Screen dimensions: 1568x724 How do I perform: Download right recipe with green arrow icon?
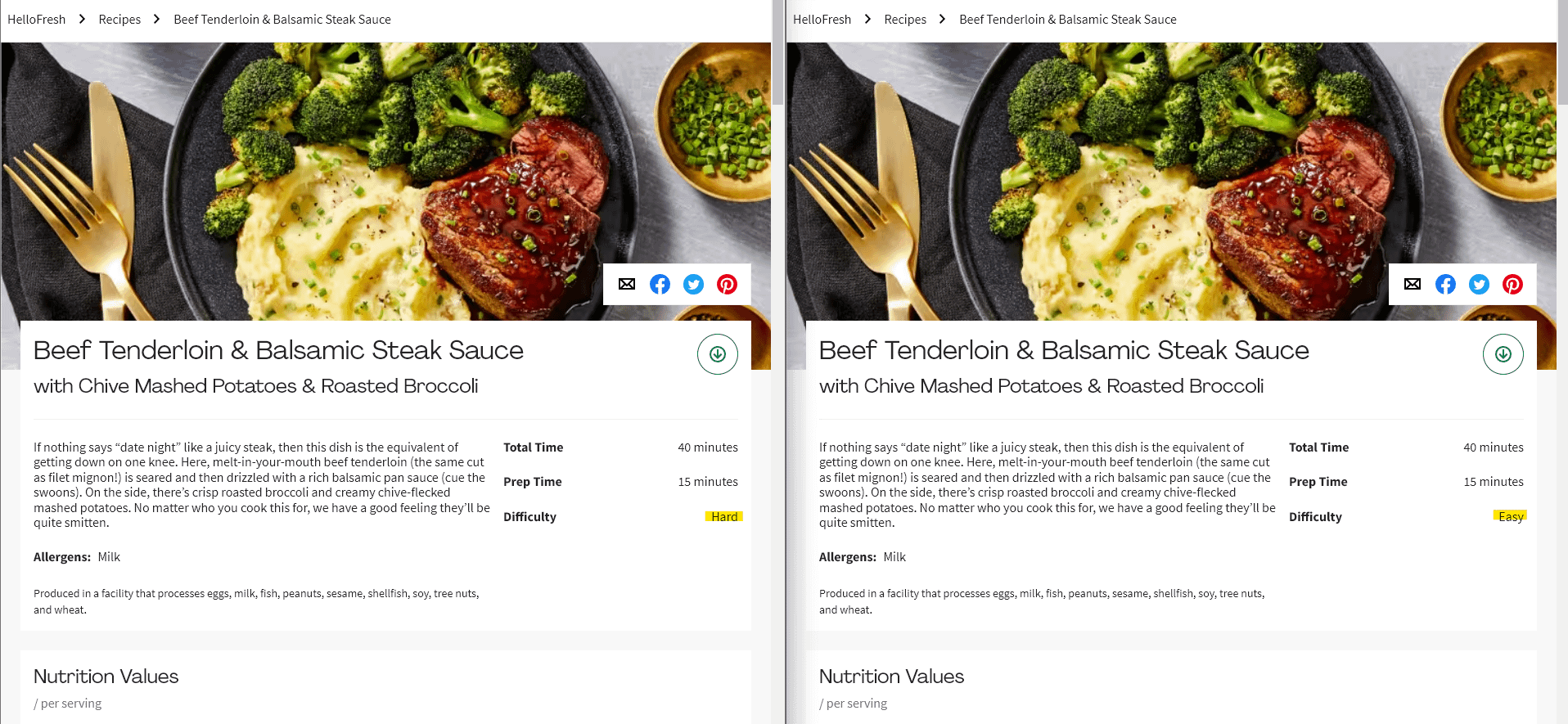pos(1503,354)
